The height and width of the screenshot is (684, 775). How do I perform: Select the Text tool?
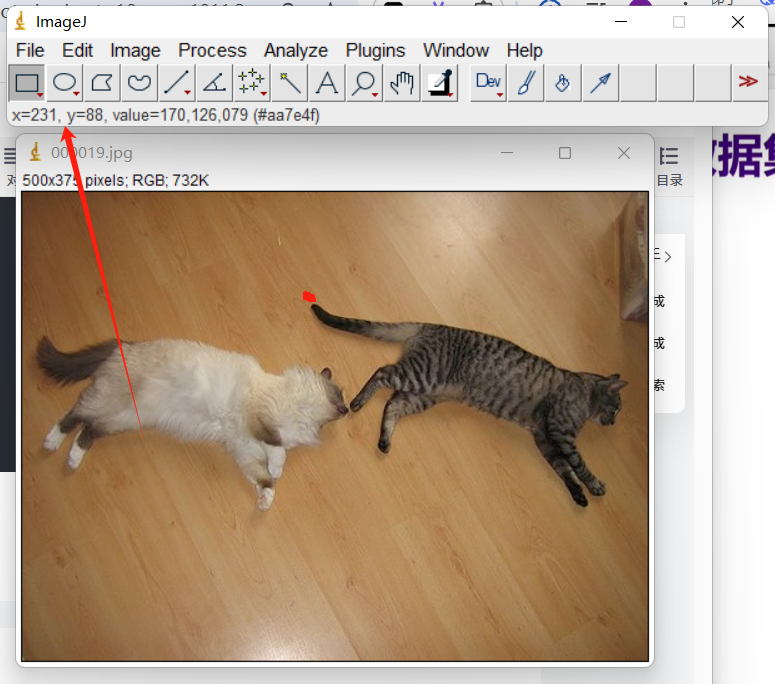click(x=327, y=83)
